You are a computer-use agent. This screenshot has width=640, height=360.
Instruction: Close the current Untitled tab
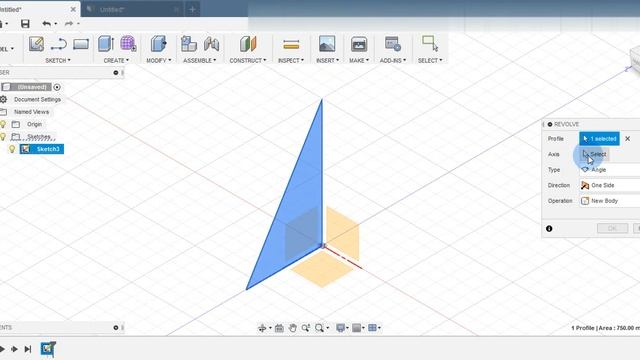(73, 9)
